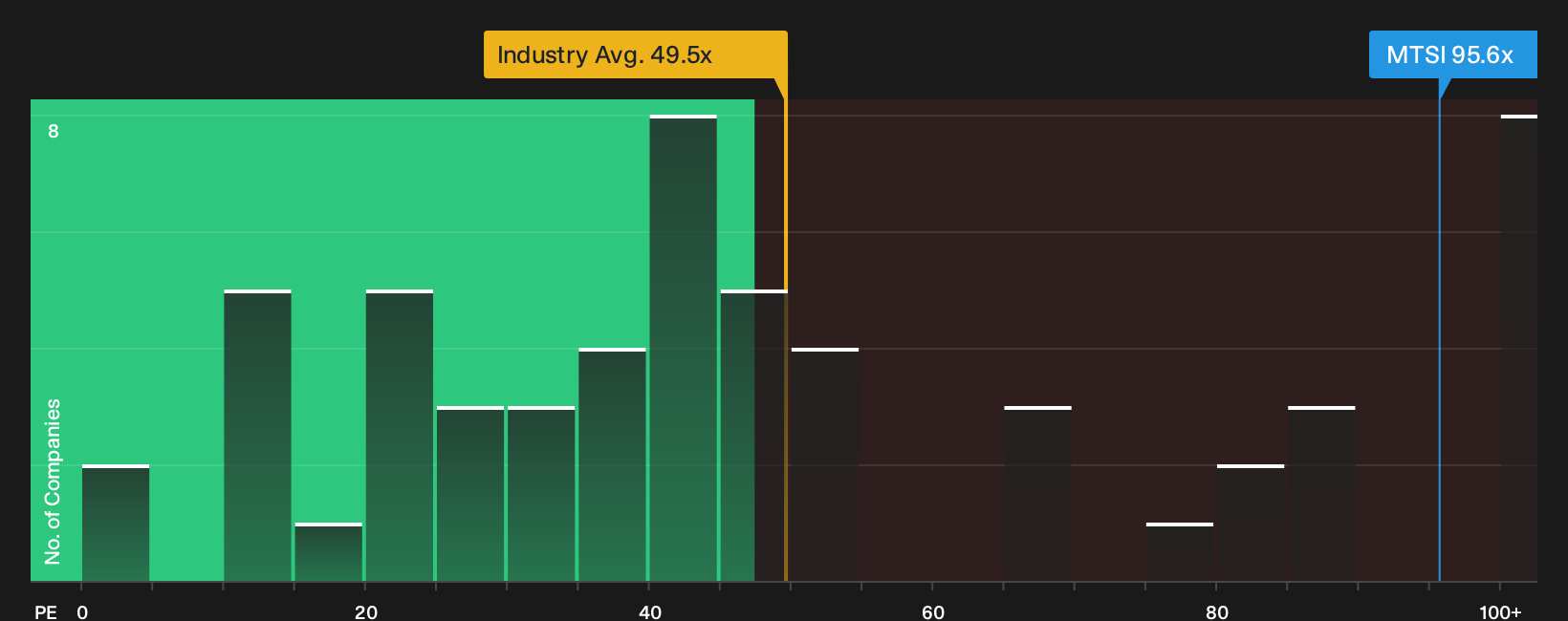Viewport: 1568px width, 621px height.
Task: Click the 100+ x-axis tick label
Action: click(1500, 611)
